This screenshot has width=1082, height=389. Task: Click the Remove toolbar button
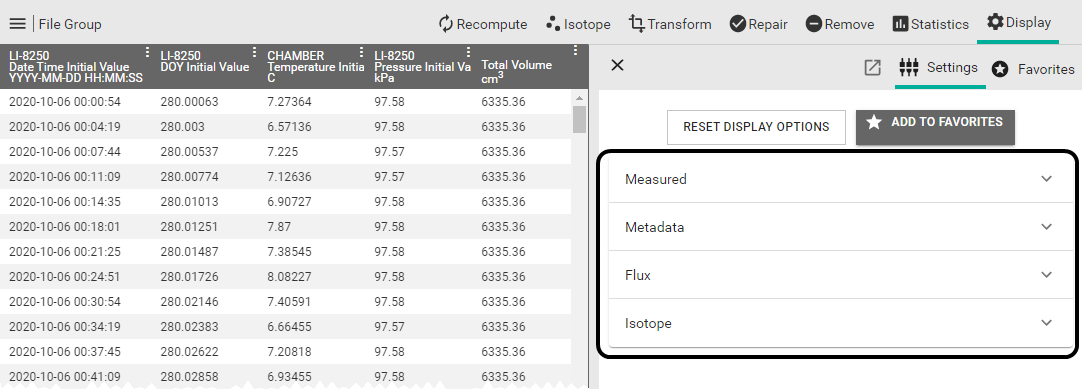point(840,24)
